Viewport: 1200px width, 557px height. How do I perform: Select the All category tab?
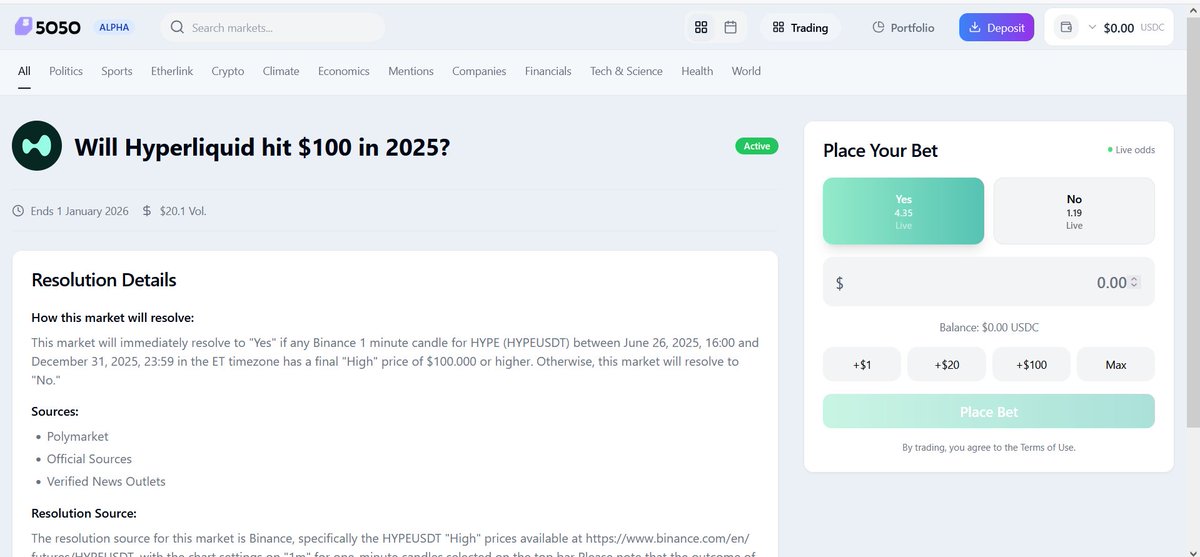click(24, 71)
